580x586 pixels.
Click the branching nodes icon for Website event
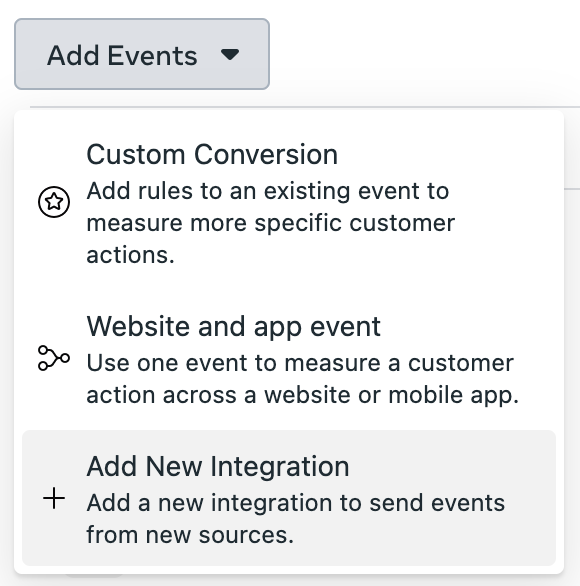point(54,358)
